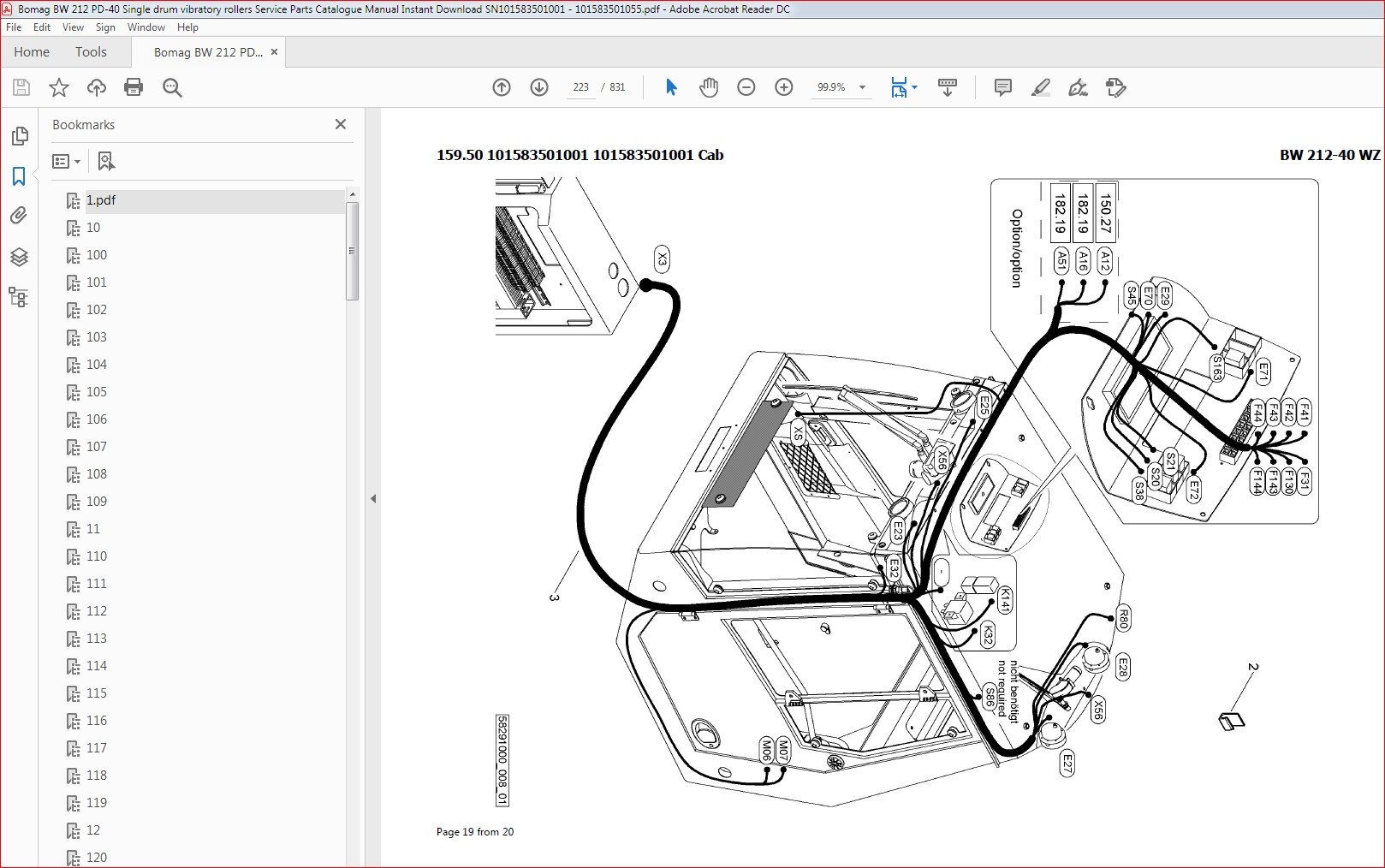Open bookmark 1.pdf
The width and height of the screenshot is (1385, 868).
click(100, 200)
